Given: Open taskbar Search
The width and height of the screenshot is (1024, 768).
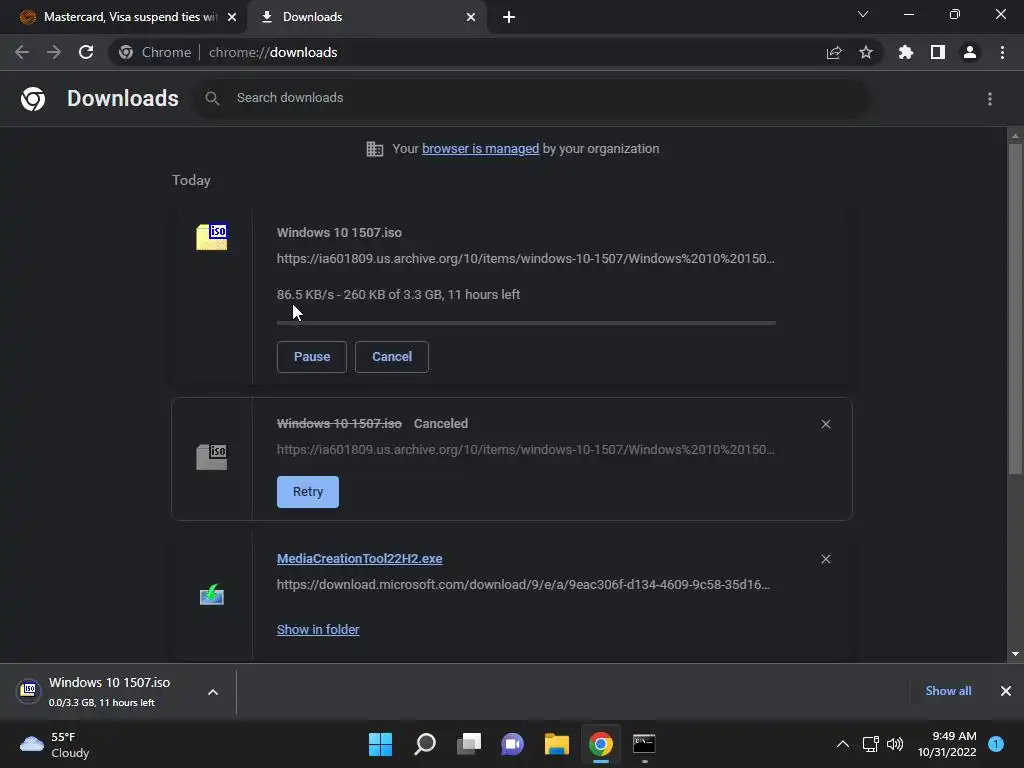Looking at the screenshot, I should pyautogui.click(x=424, y=744).
